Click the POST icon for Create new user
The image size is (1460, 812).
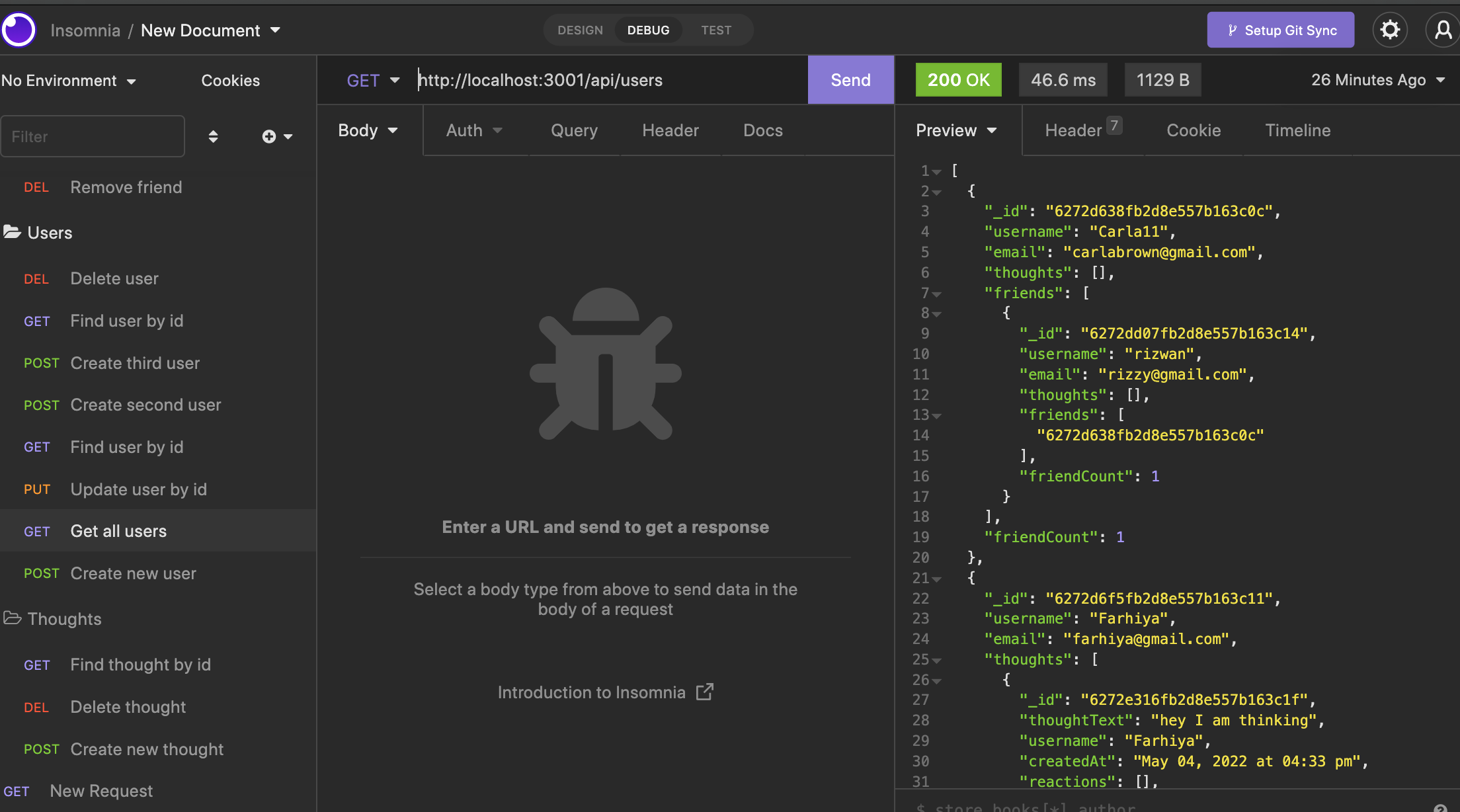[x=41, y=573]
